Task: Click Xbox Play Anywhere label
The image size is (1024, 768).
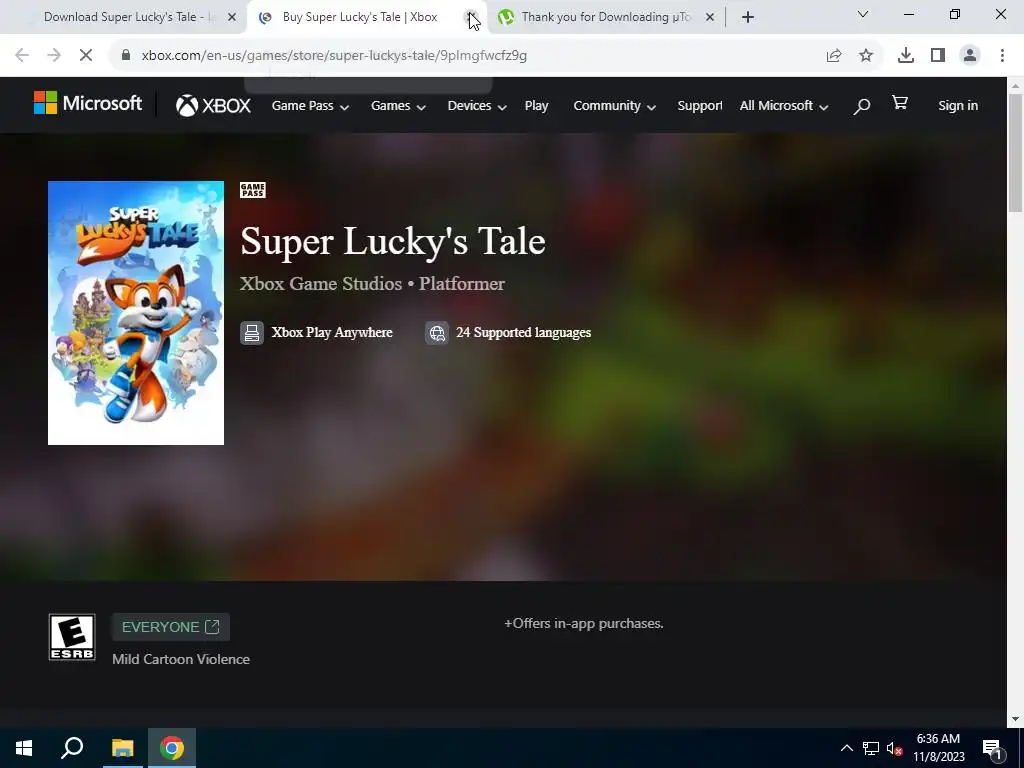Action: [x=332, y=332]
